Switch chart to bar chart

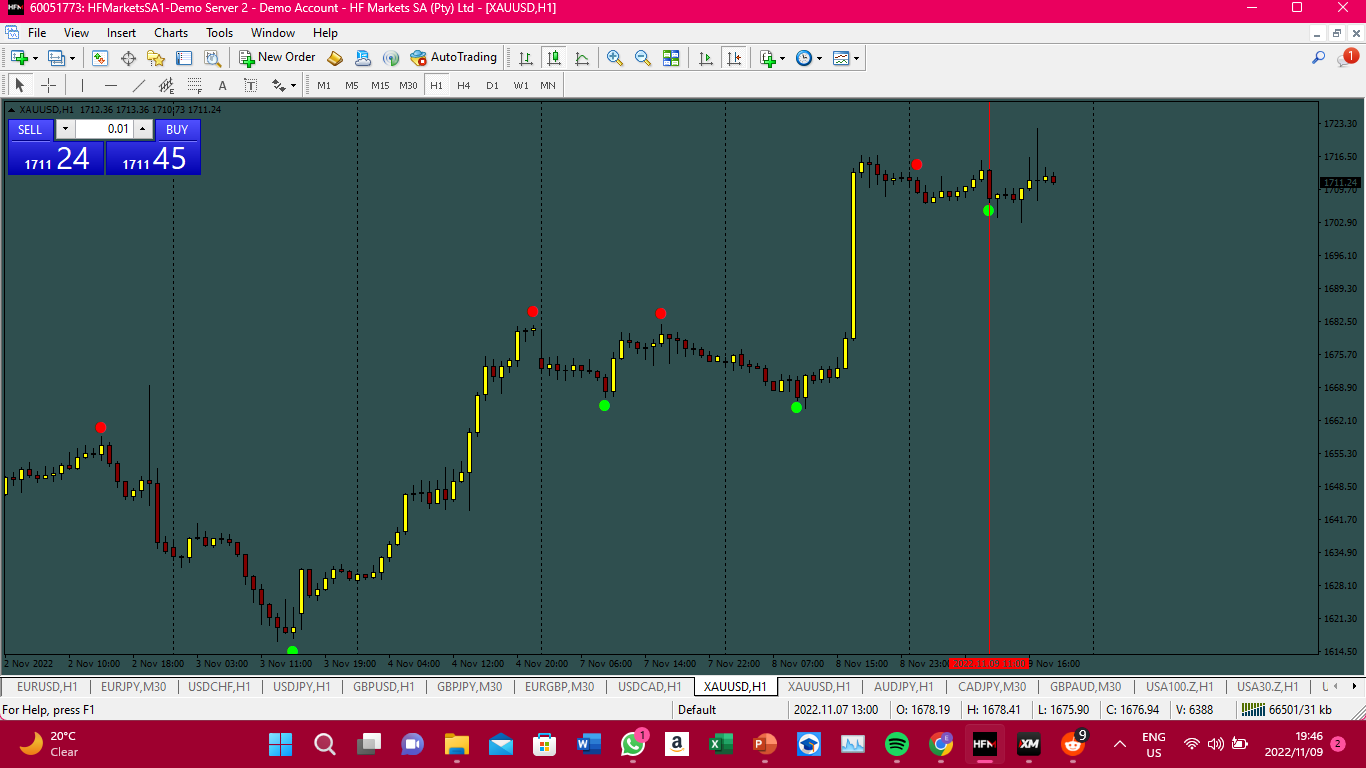[x=525, y=58]
